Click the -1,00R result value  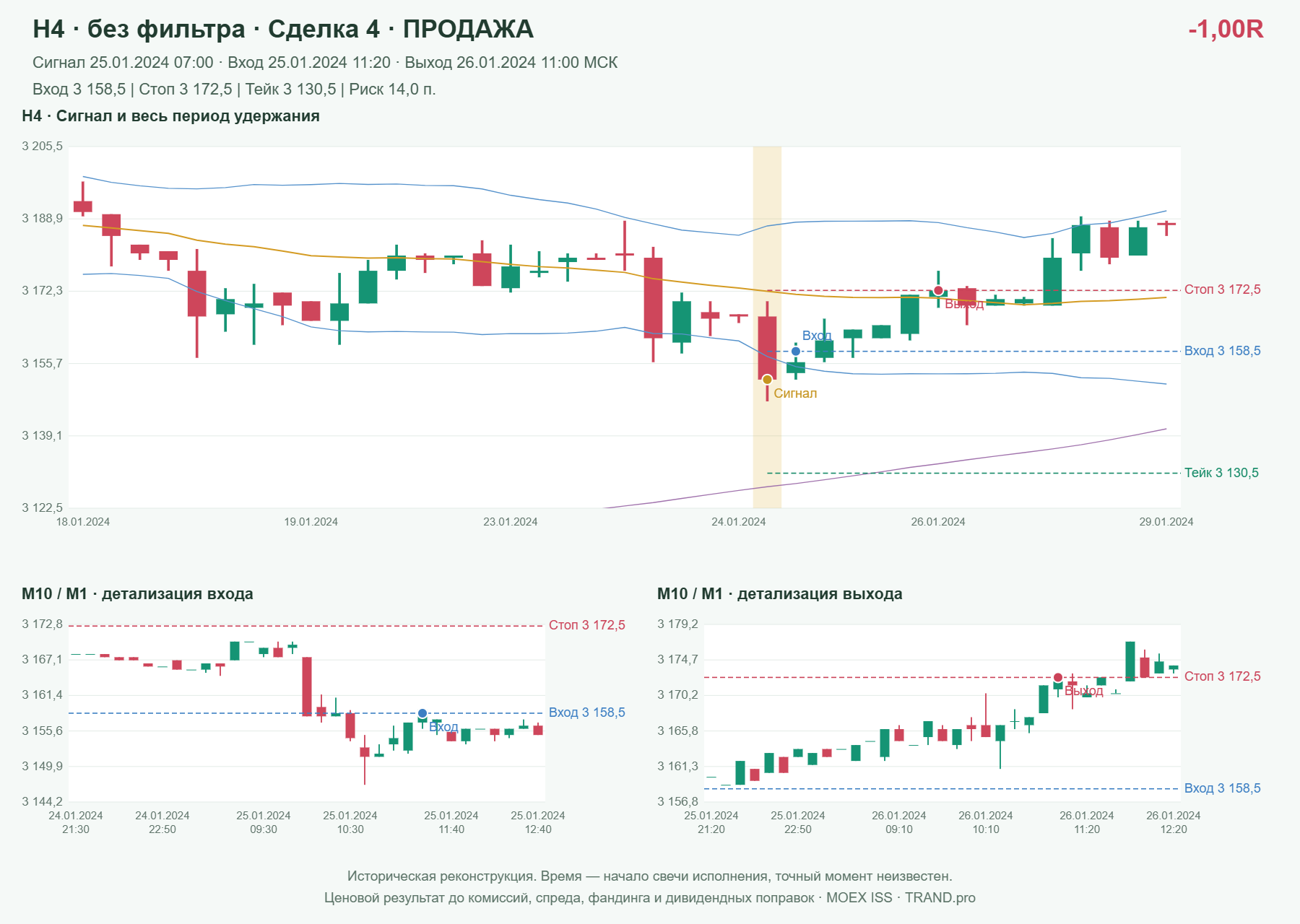(x=1226, y=29)
